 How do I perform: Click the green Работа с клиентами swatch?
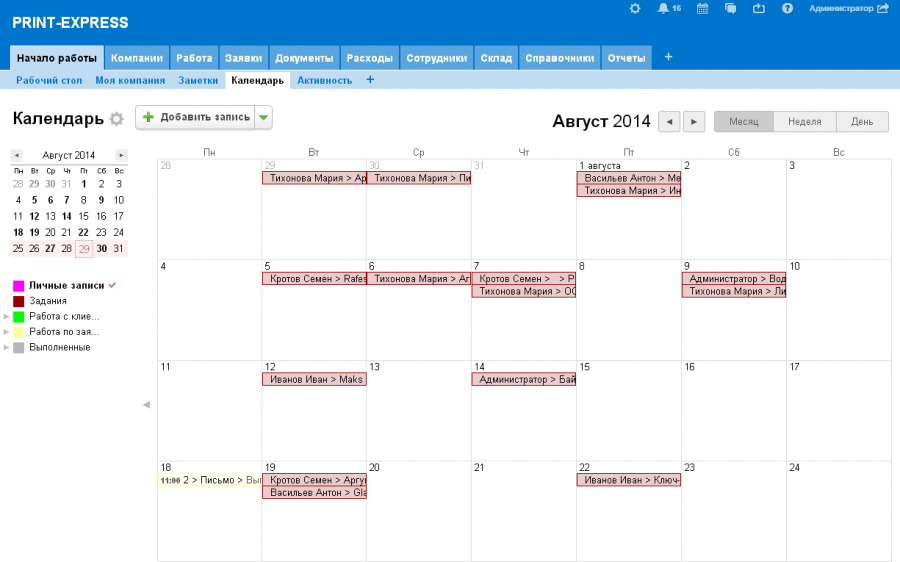18,316
